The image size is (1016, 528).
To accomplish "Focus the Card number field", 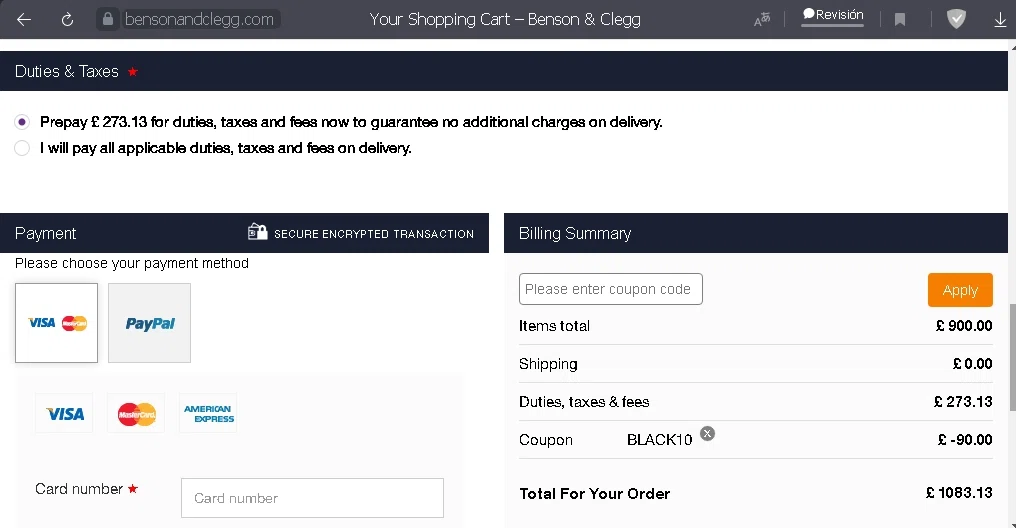I will point(312,498).
